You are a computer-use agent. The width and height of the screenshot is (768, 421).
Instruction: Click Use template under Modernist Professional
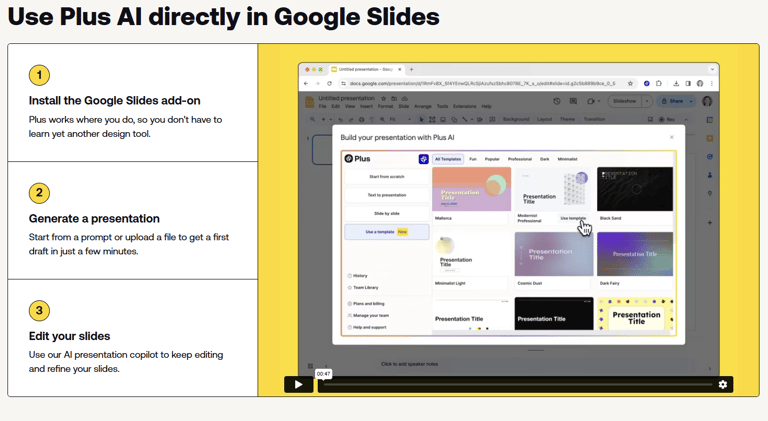click(x=573, y=218)
